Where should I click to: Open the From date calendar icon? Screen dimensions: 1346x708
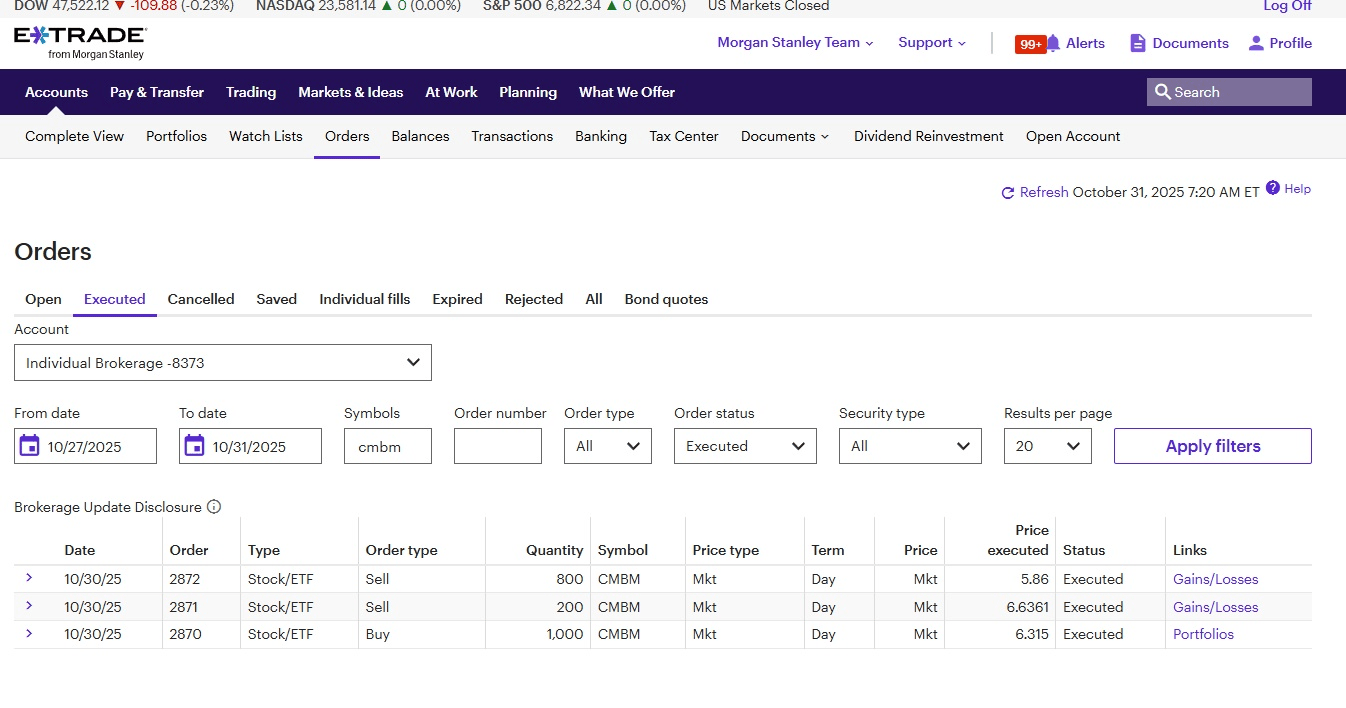[30, 446]
